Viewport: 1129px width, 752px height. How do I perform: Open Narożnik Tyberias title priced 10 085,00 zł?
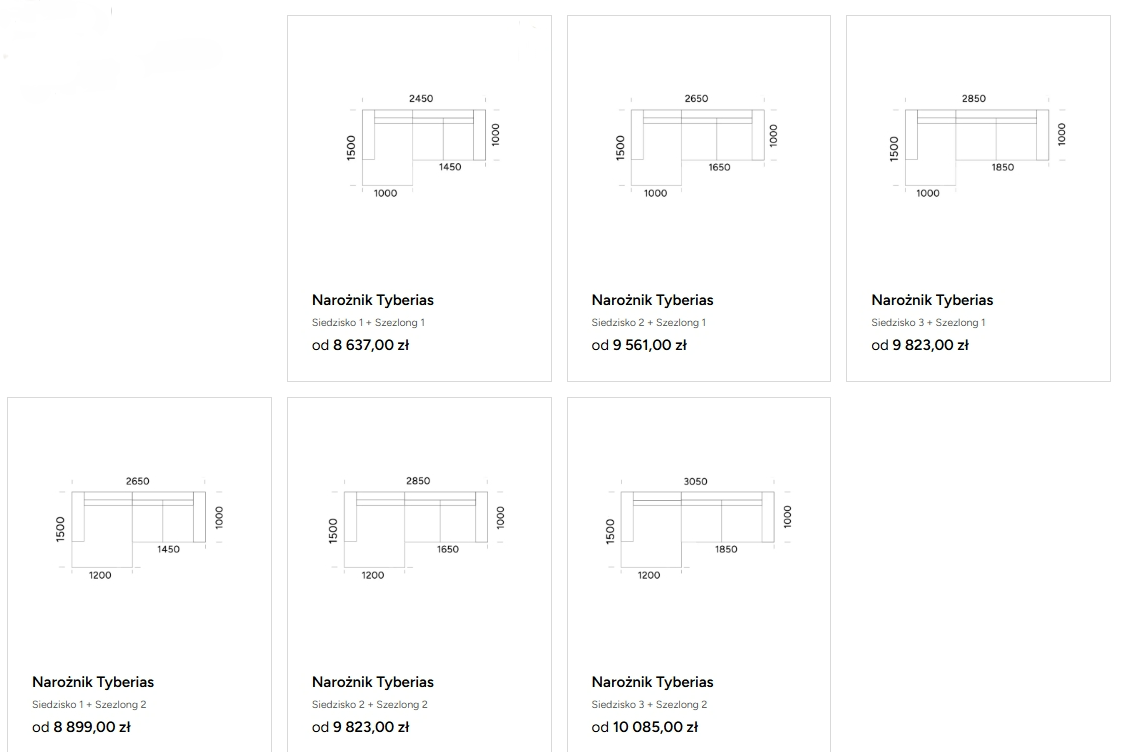(653, 682)
